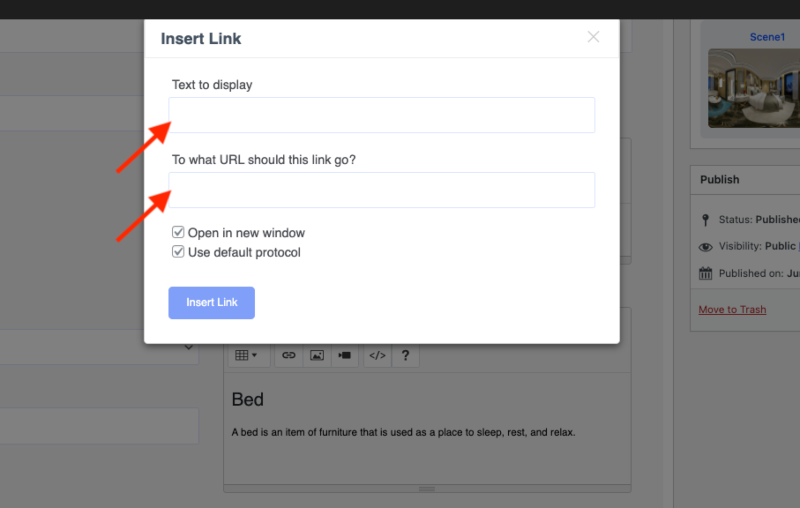Click Move to Trash link

[732, 310]
